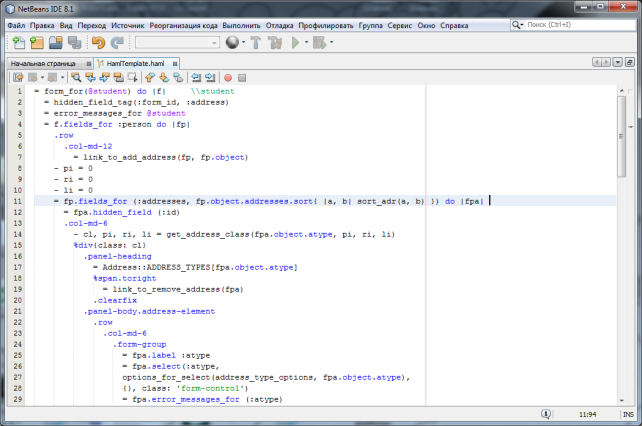Screen dimensions: 642x426
Task: Click Find Next Occurrence icon
Action: point(104,77)
